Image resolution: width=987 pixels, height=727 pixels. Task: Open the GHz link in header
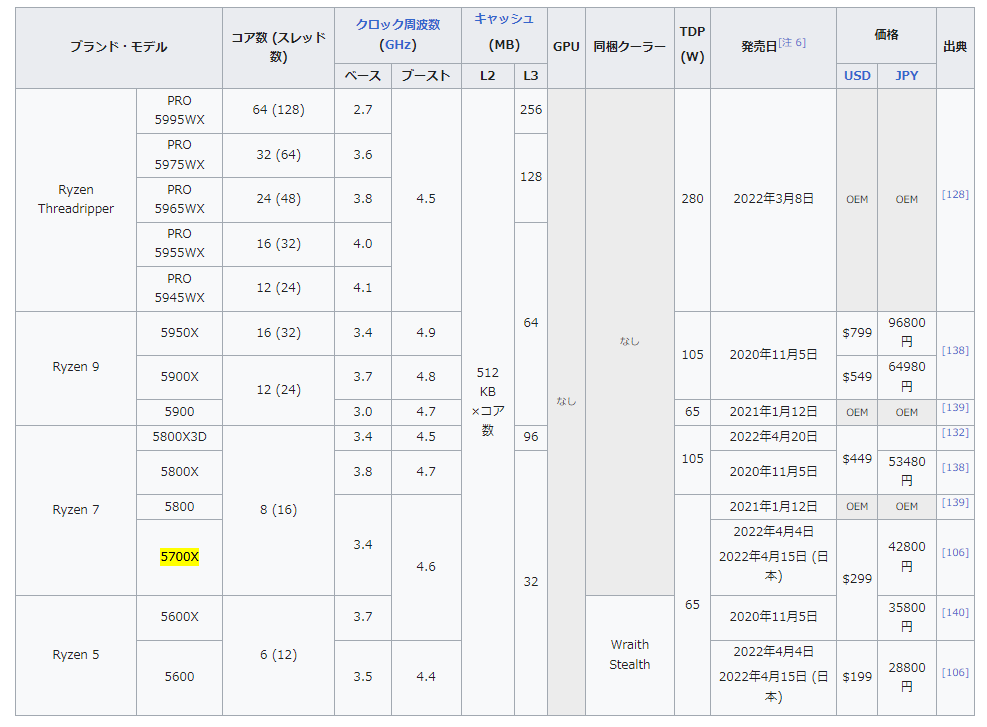[x=400, y=45]
